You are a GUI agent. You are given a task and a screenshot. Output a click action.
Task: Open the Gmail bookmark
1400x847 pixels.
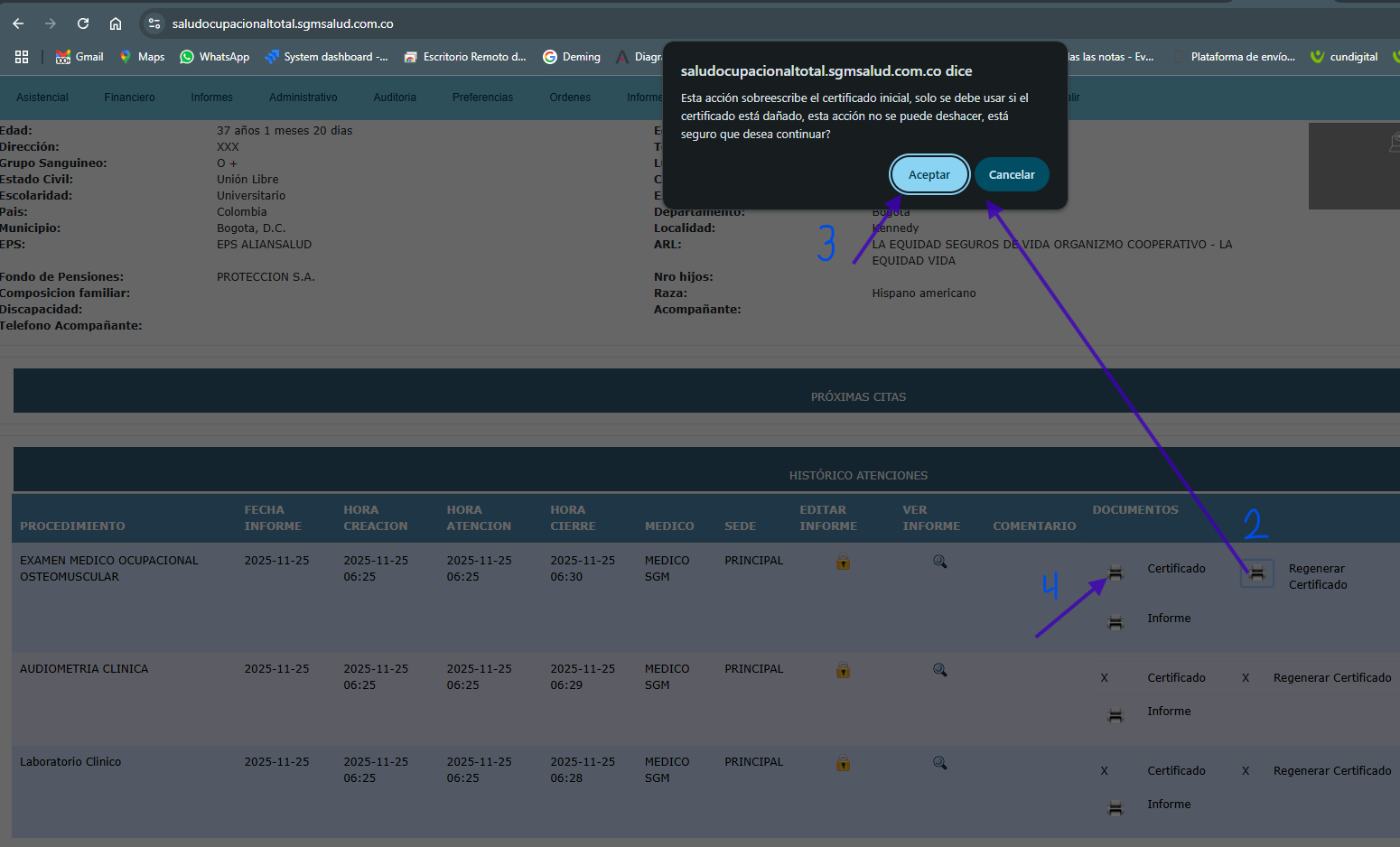pyautogui.click(x=79, y=57)
